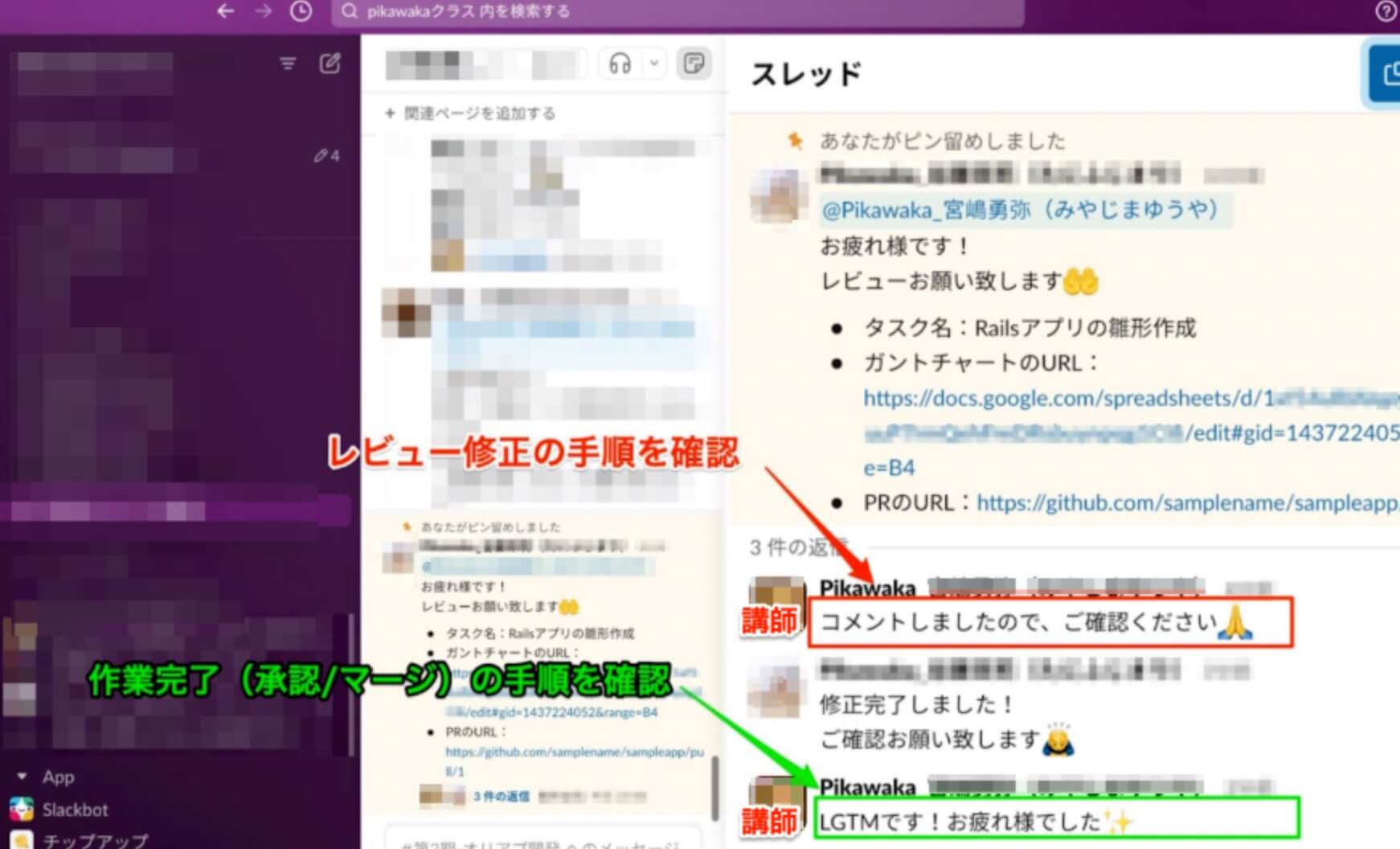The image size is (1400, 849).
Task: Open the blurred channel name in header
Action: [x=486, y=64]
